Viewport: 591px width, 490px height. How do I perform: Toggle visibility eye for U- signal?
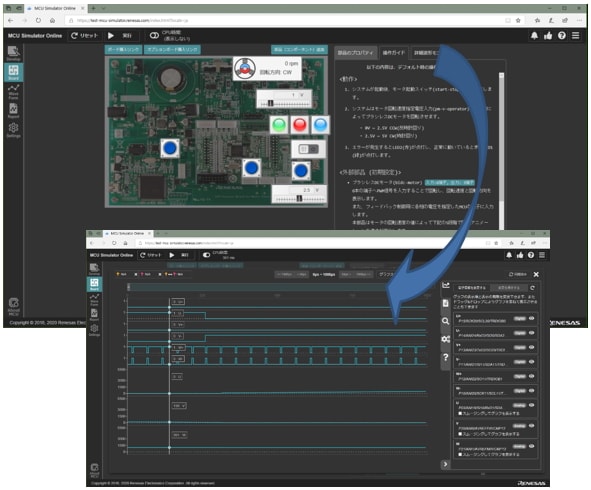531,333
